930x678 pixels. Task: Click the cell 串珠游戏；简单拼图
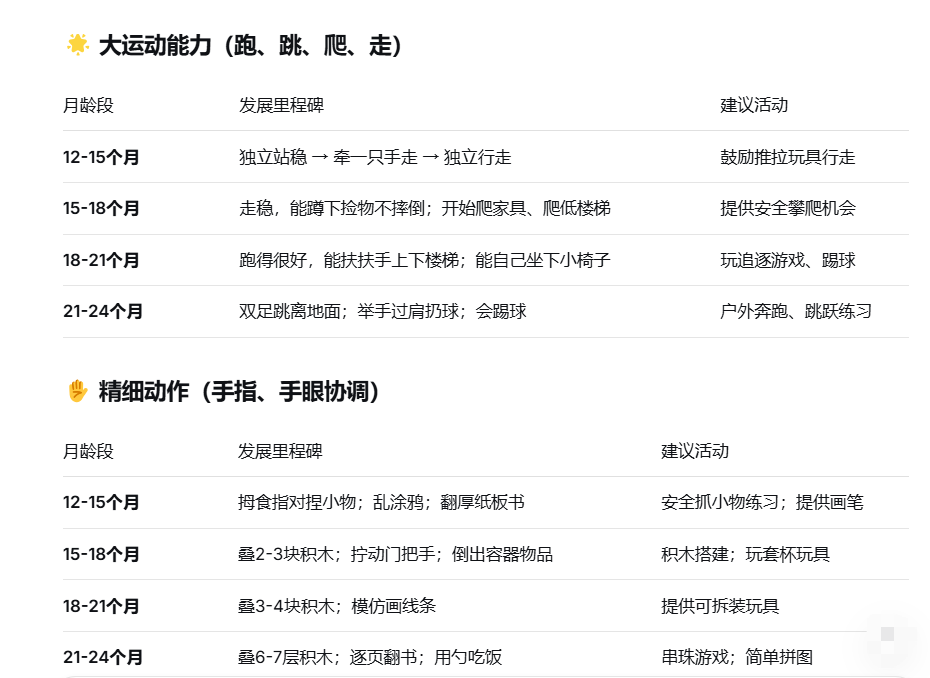(x=737, y=657)
